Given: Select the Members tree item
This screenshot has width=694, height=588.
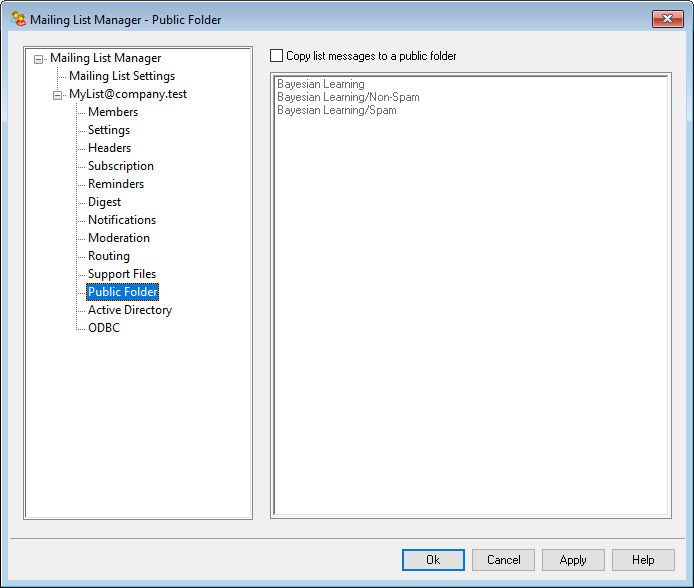Looking at the screenshot, I should [x=113, y=112].
